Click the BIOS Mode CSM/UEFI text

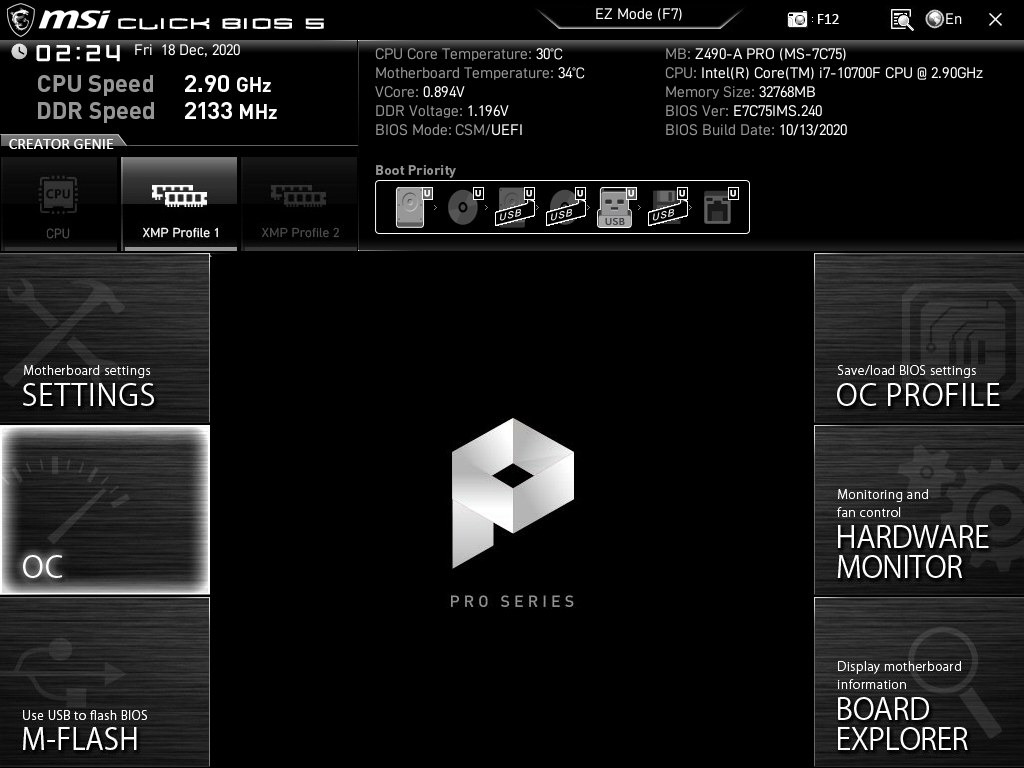pyautogui.click(x=449, y=130)
